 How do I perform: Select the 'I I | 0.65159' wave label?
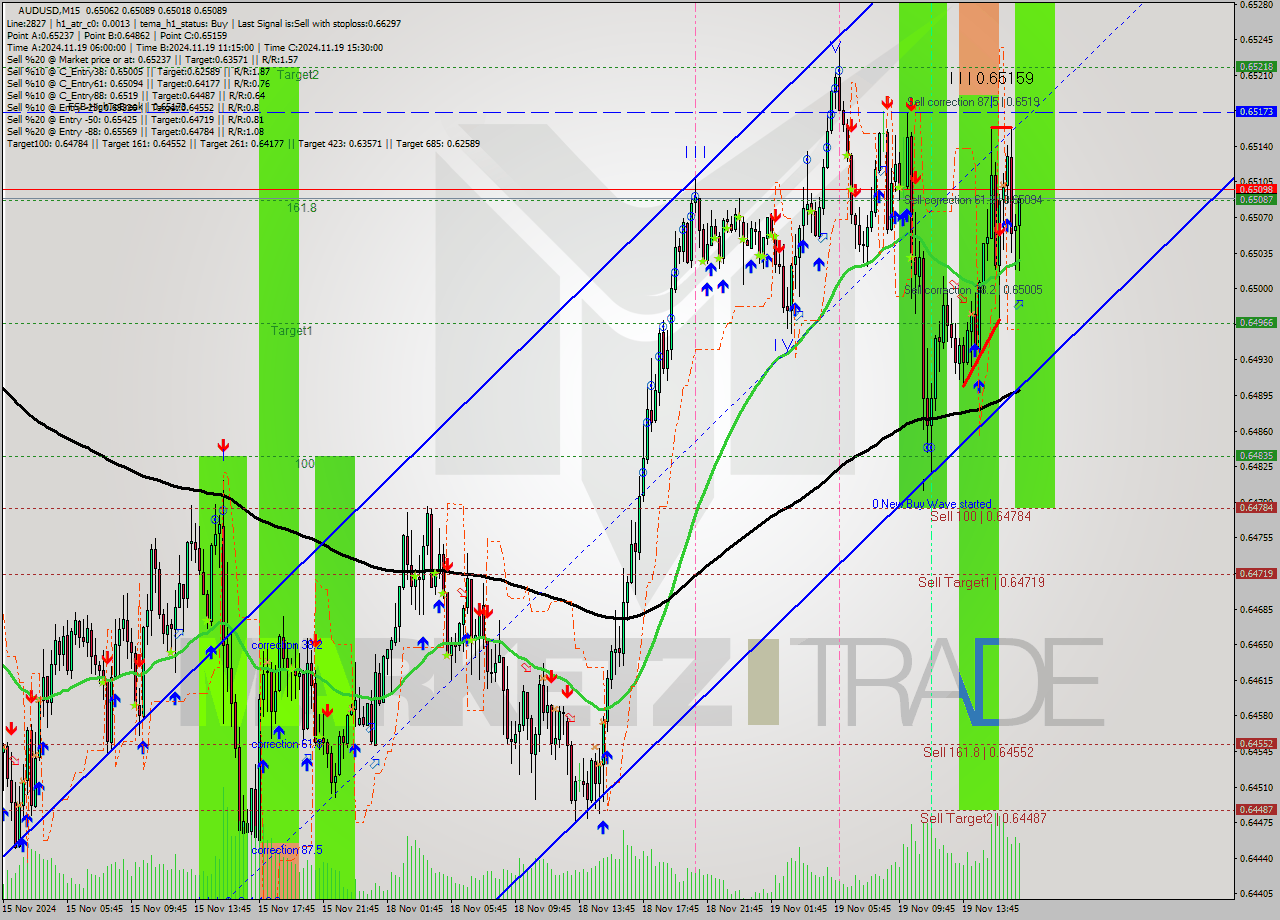tap(991, 78)
